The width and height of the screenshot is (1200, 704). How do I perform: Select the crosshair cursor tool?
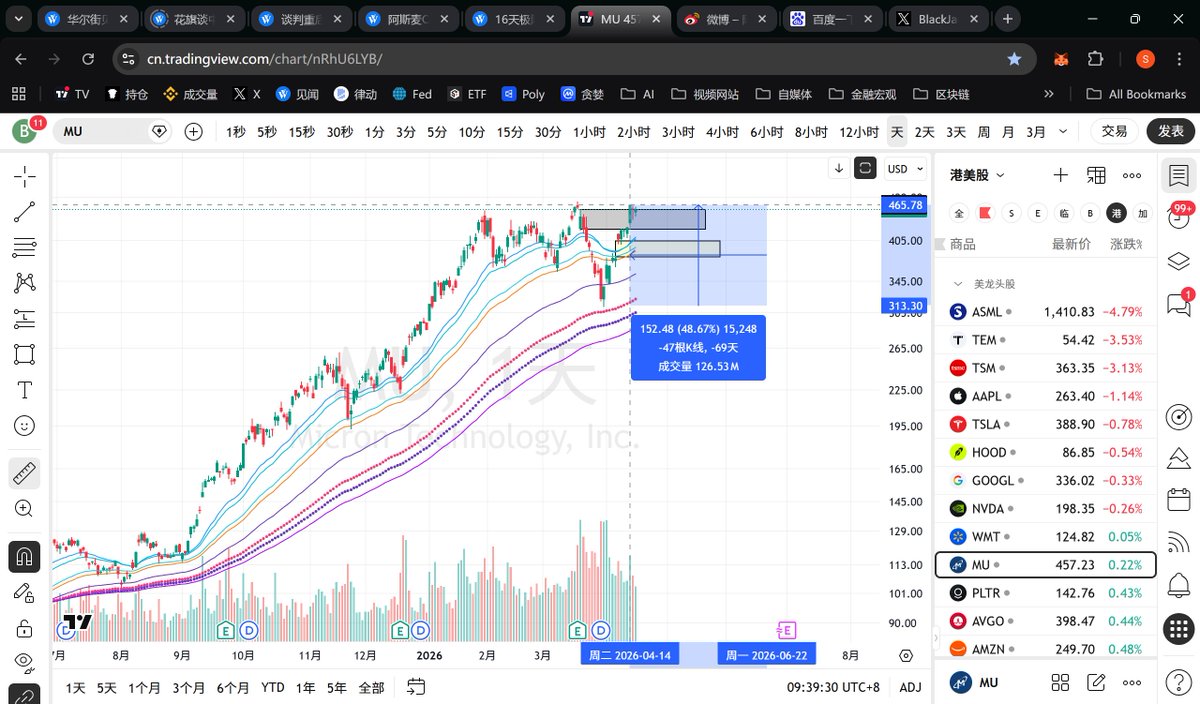coord(25,177)
